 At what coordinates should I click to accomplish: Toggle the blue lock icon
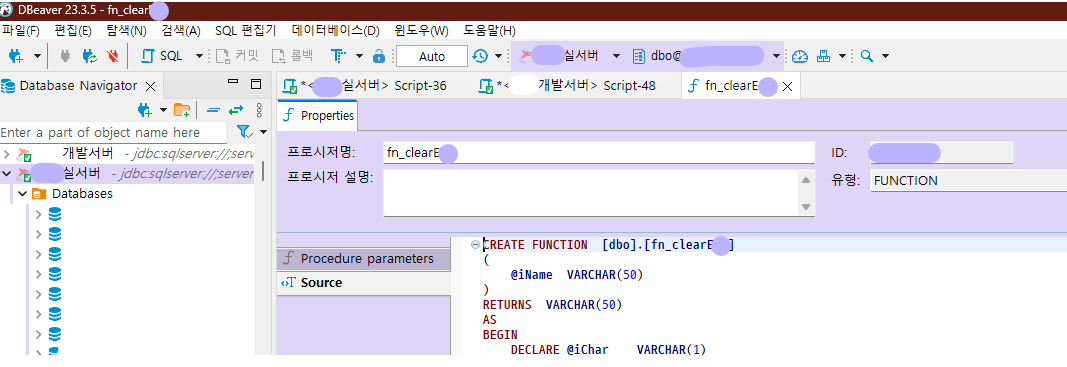[379, 57]
